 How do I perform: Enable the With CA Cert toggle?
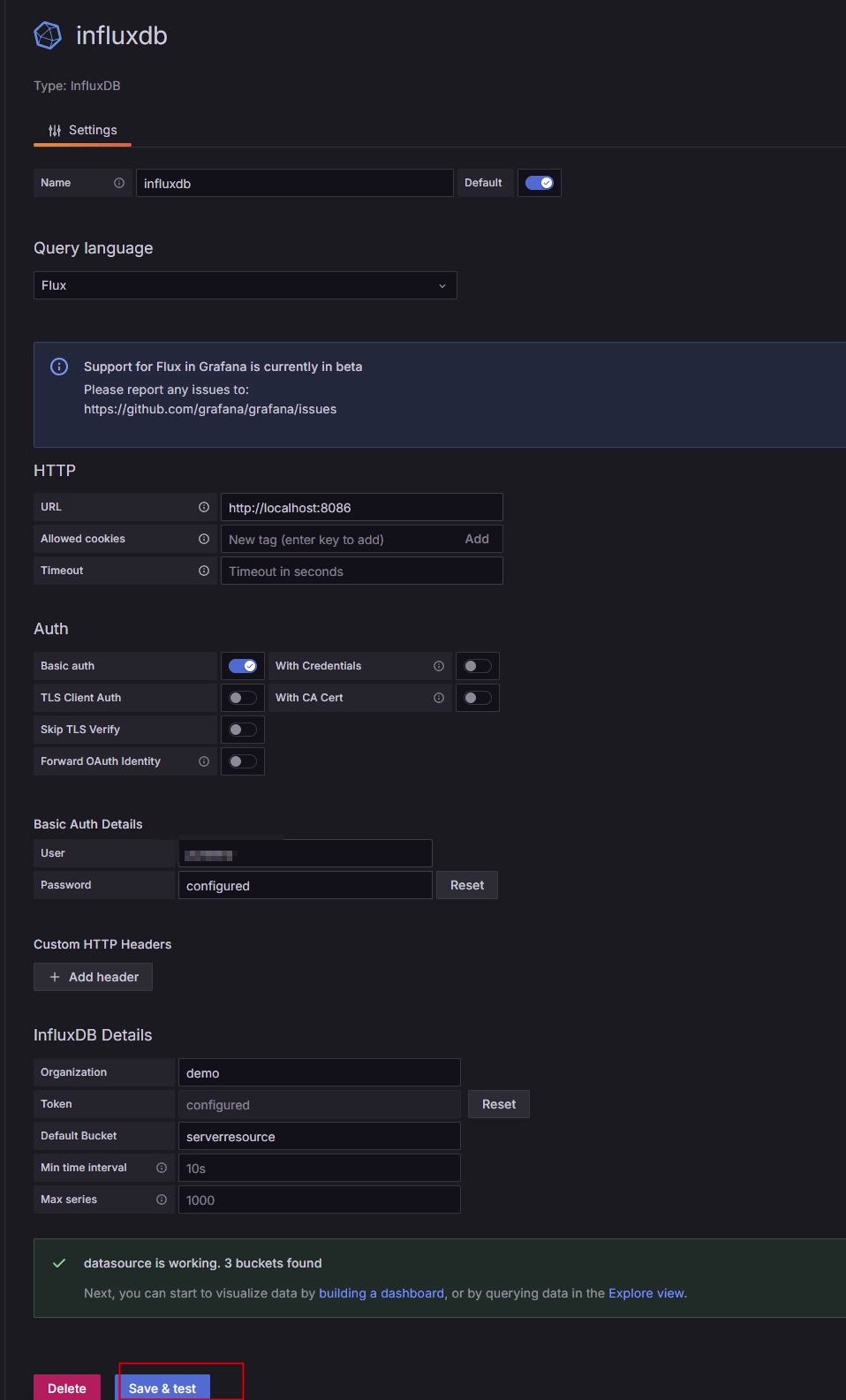(x=478, y=698)
